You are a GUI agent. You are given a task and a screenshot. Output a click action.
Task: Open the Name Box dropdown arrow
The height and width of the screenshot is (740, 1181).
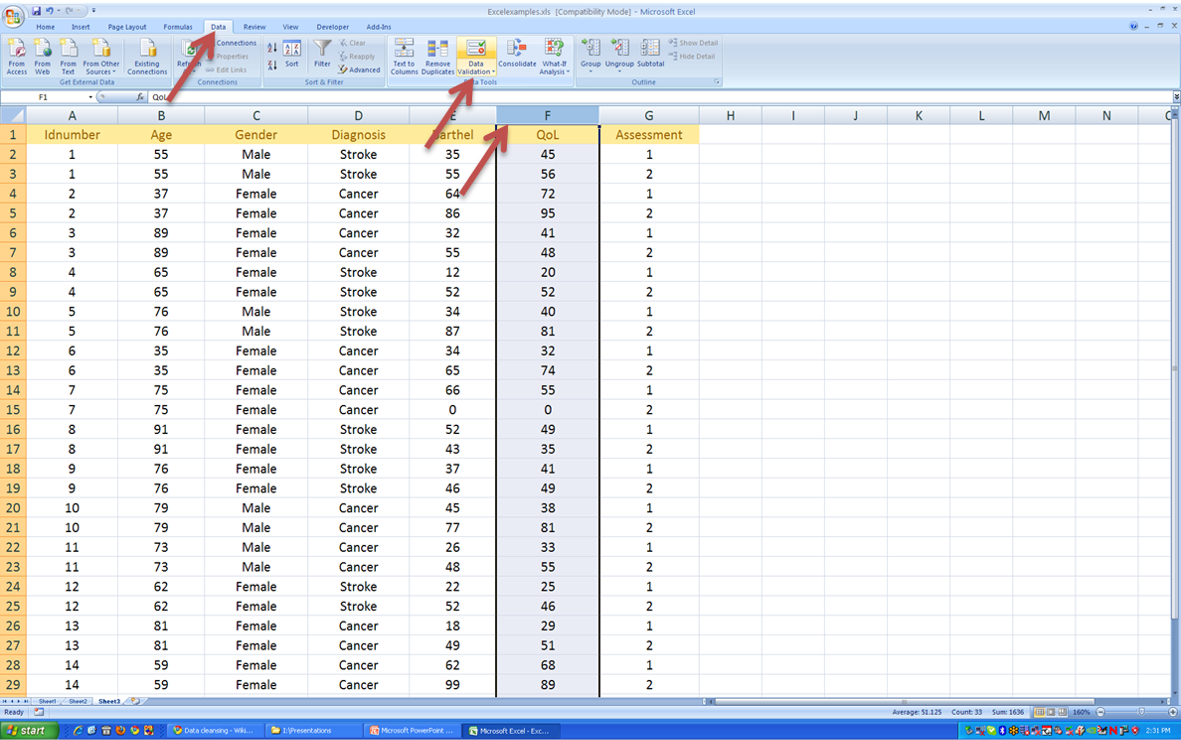tap(91, 97)
